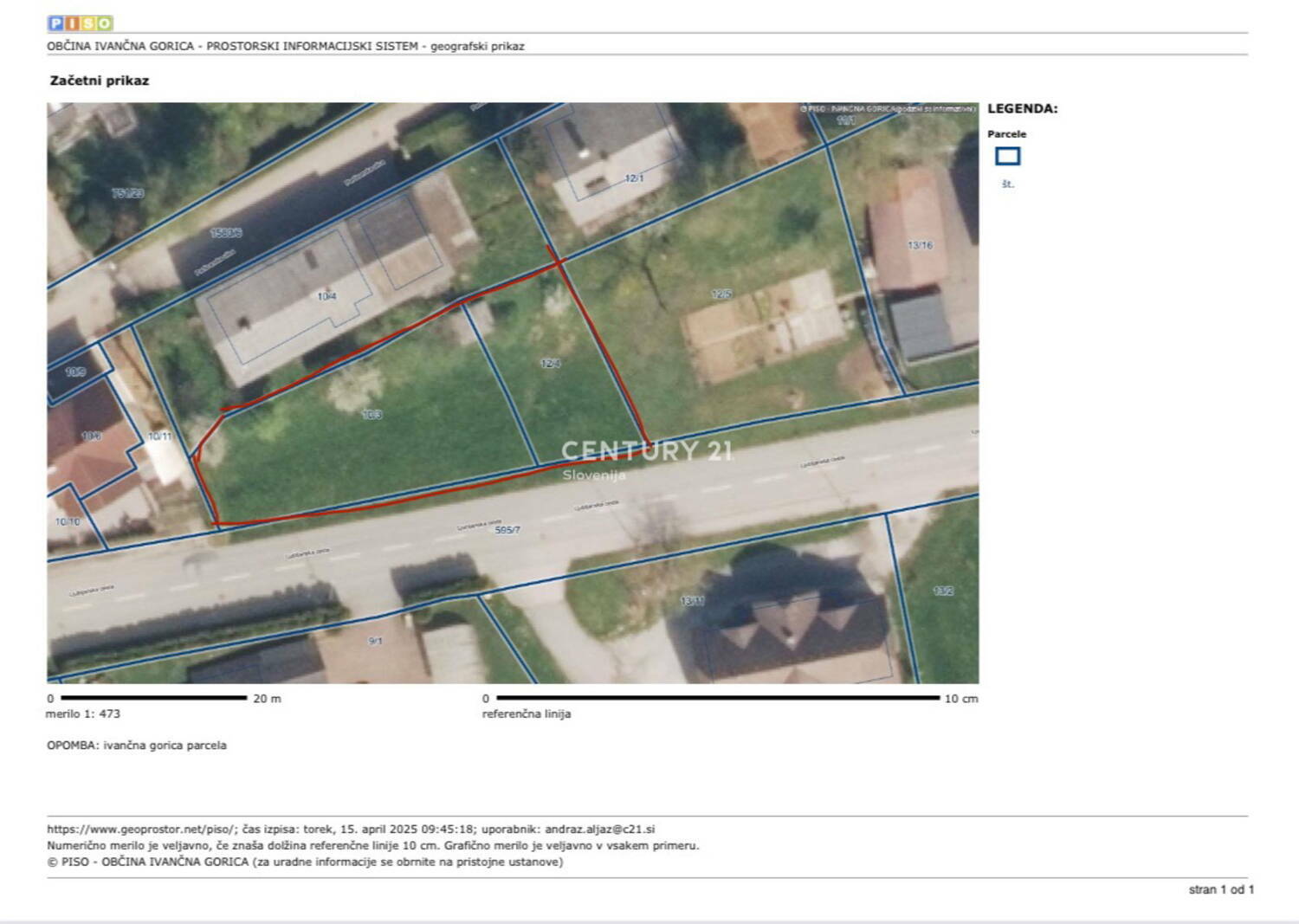Click parcel label 12/1 on the map
Image resolution: width=1299 pixels, height=924 pixels.
635,178
